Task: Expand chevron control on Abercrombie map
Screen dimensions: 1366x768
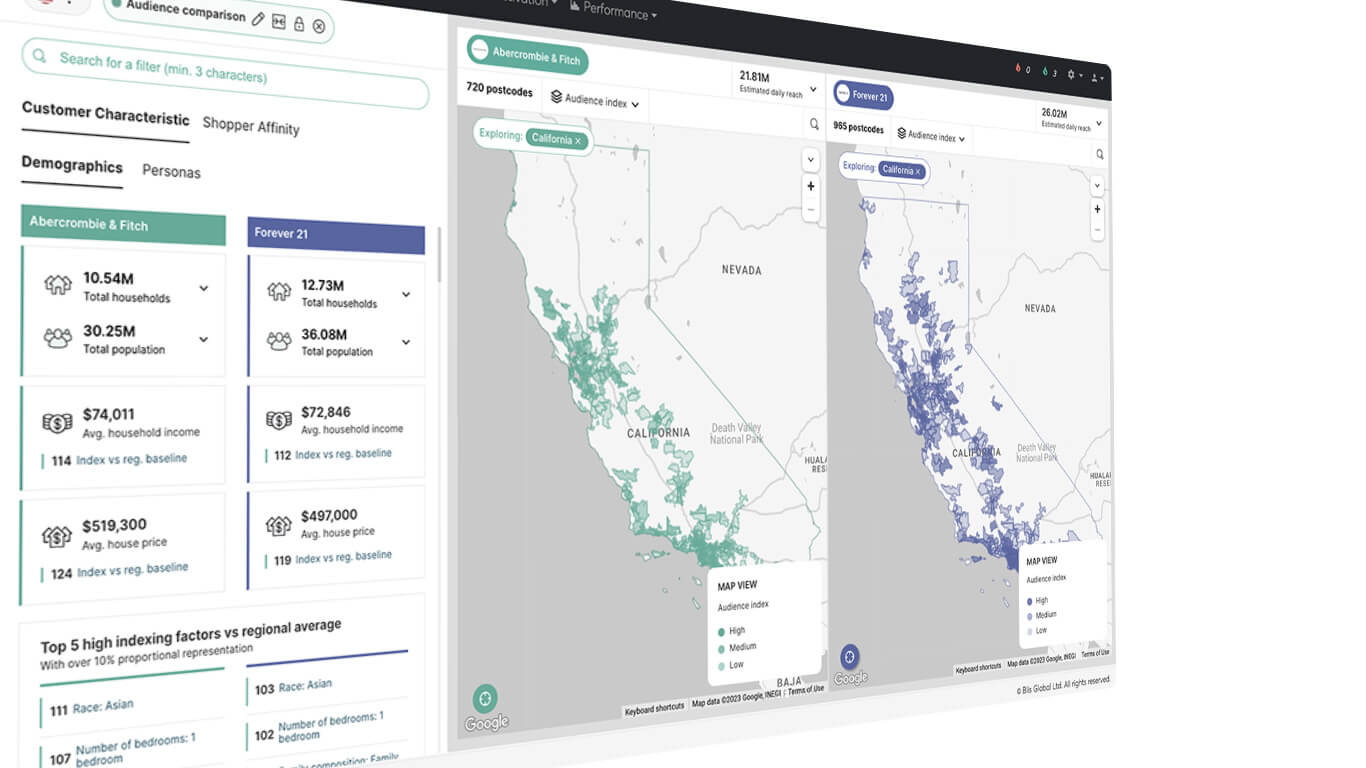Action: pyautogui.click(x=810, y=160)
